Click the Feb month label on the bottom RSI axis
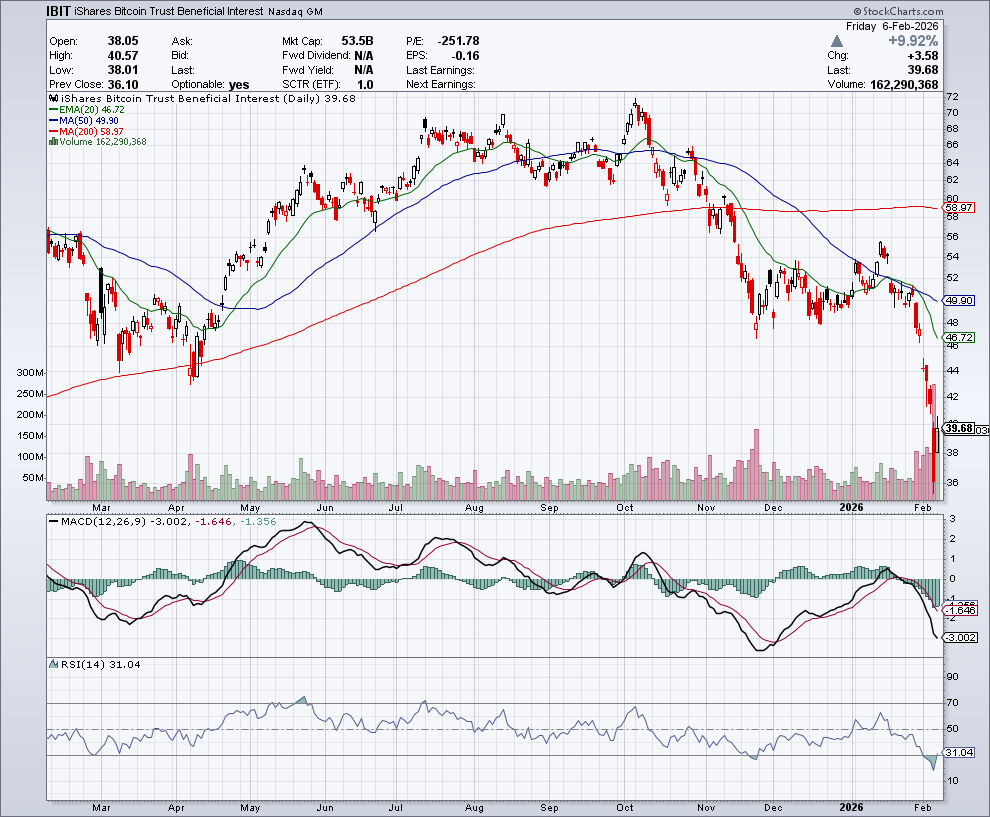990x817 pixels. coord(923,808)
